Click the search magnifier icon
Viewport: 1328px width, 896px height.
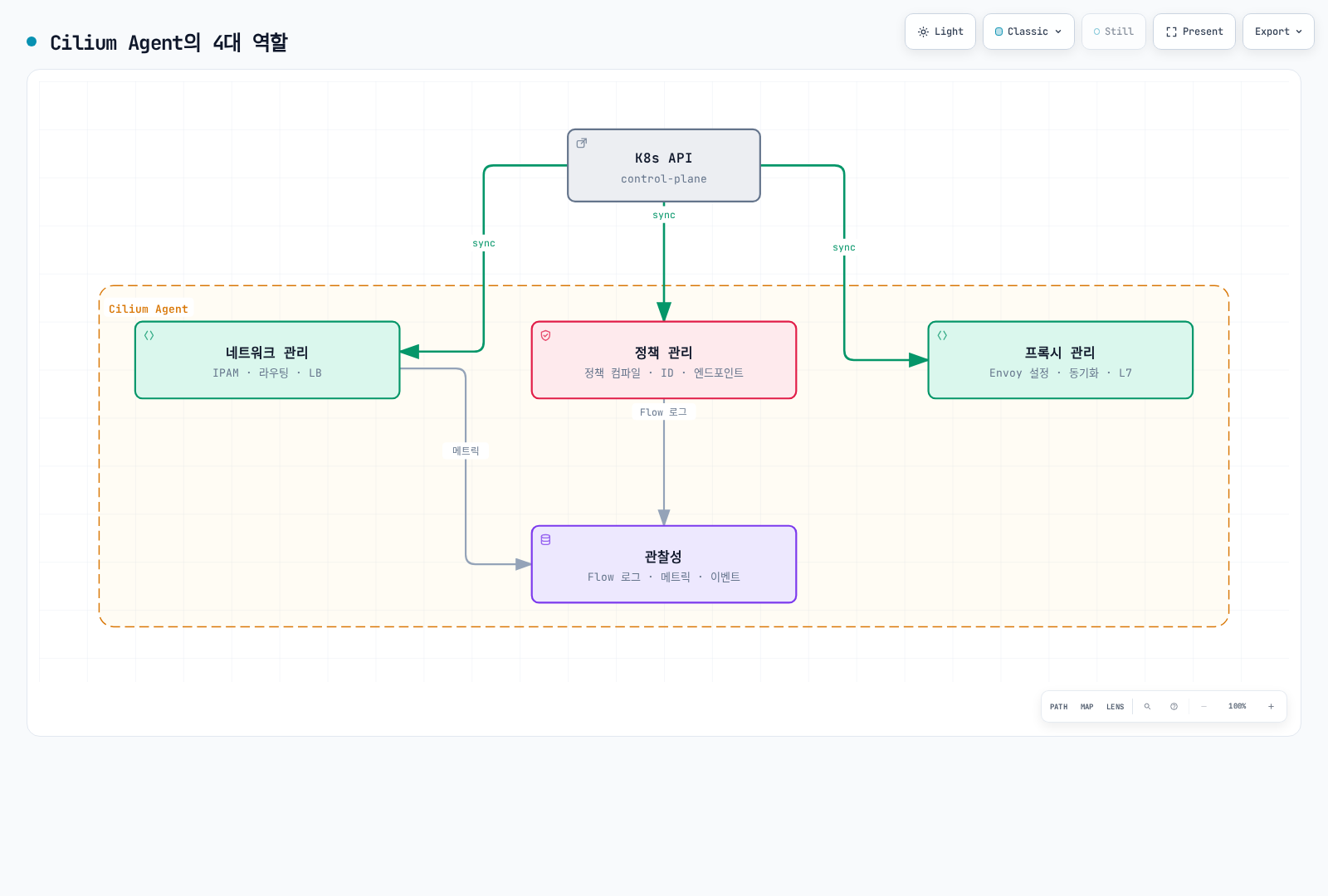1147,707
